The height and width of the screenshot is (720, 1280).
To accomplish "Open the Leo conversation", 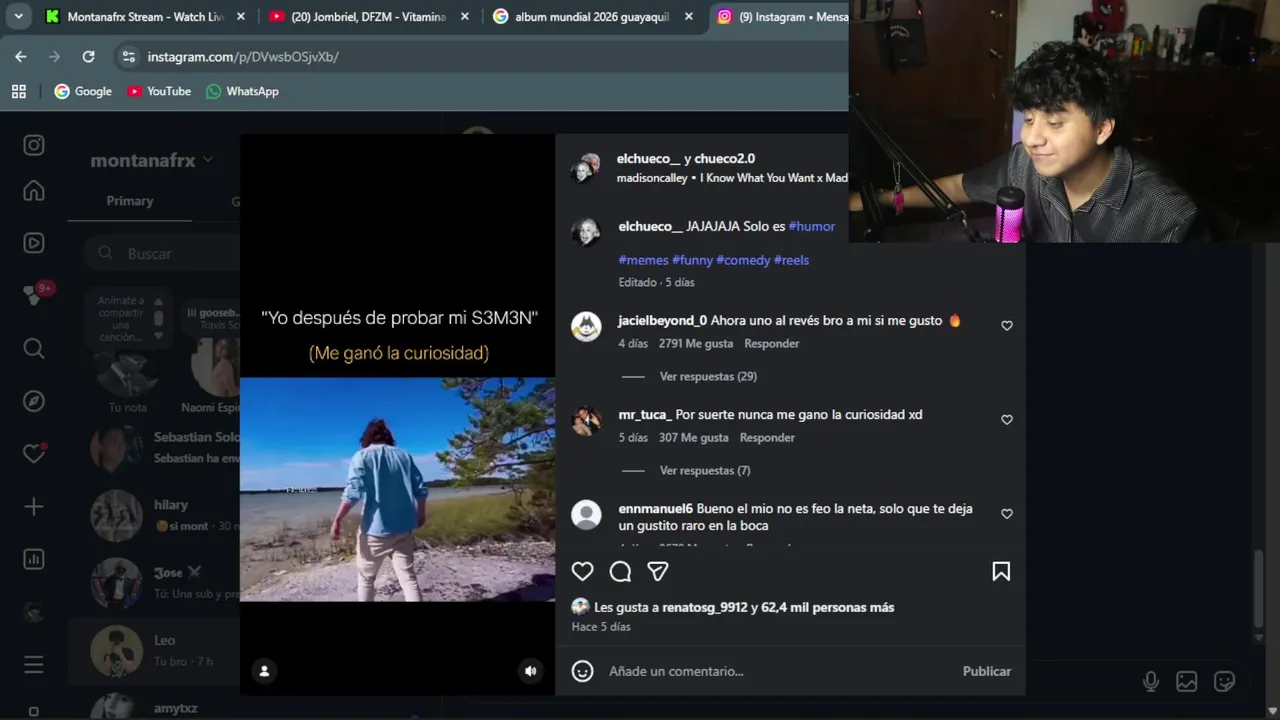I will pyautogui.click(x=154, y=650).
